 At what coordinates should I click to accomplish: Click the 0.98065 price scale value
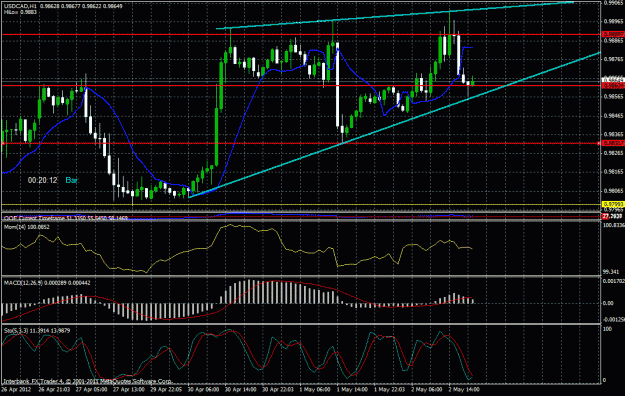[613, 191]
